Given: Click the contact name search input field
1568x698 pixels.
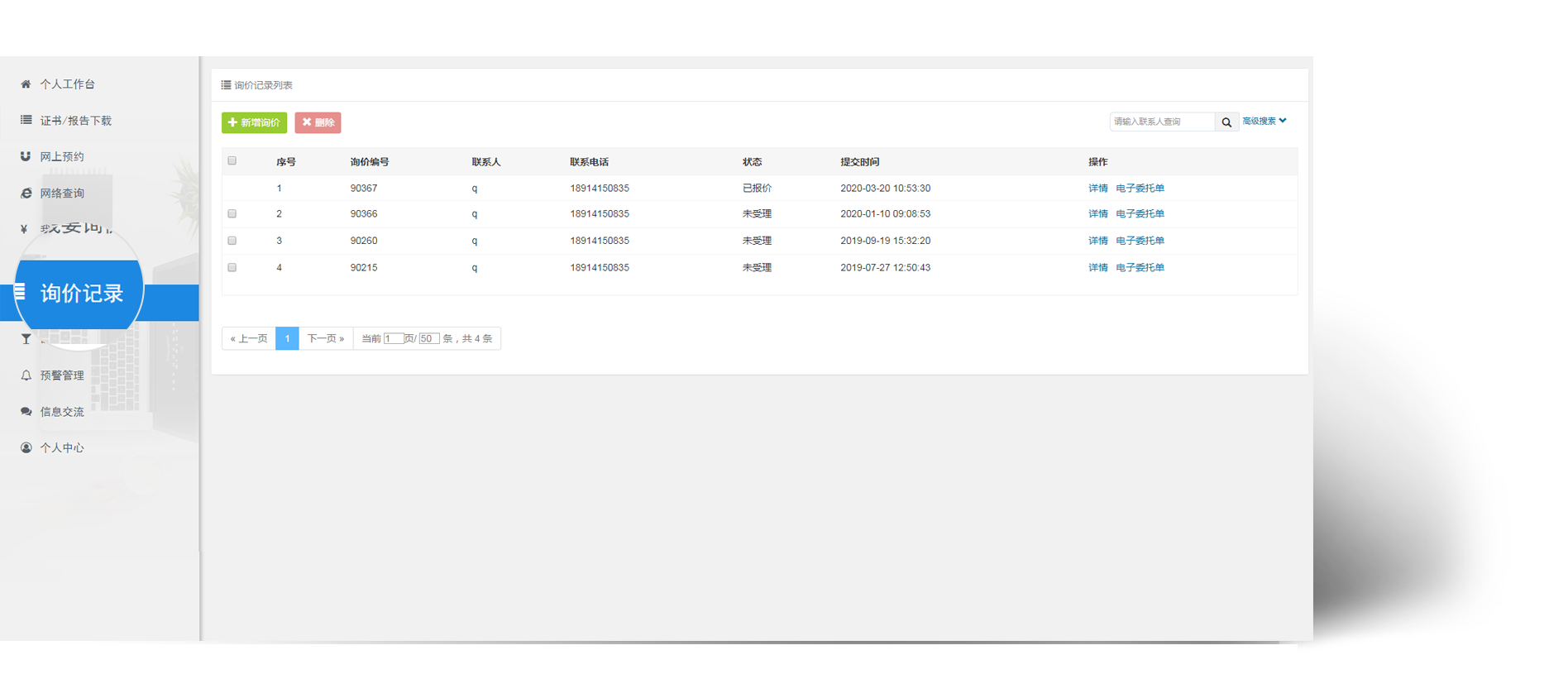Looking at the screenshot, I should (x=1161, y=122).
